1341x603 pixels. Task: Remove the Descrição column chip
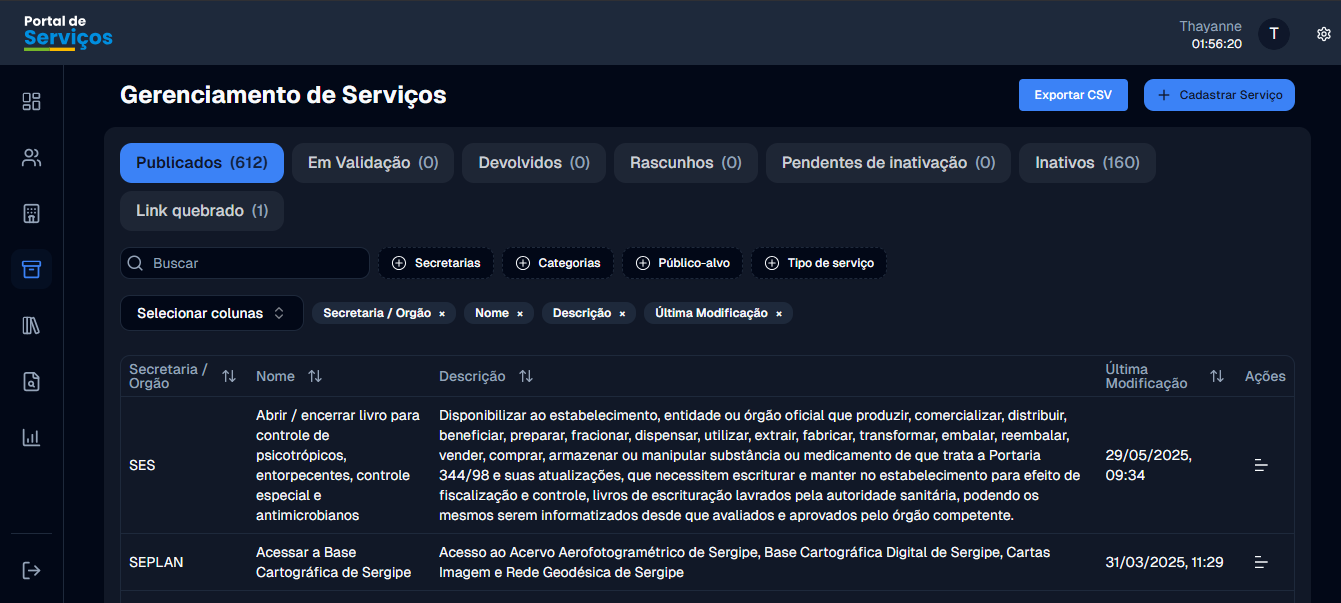pyautogui.click(x=622, y=314)
